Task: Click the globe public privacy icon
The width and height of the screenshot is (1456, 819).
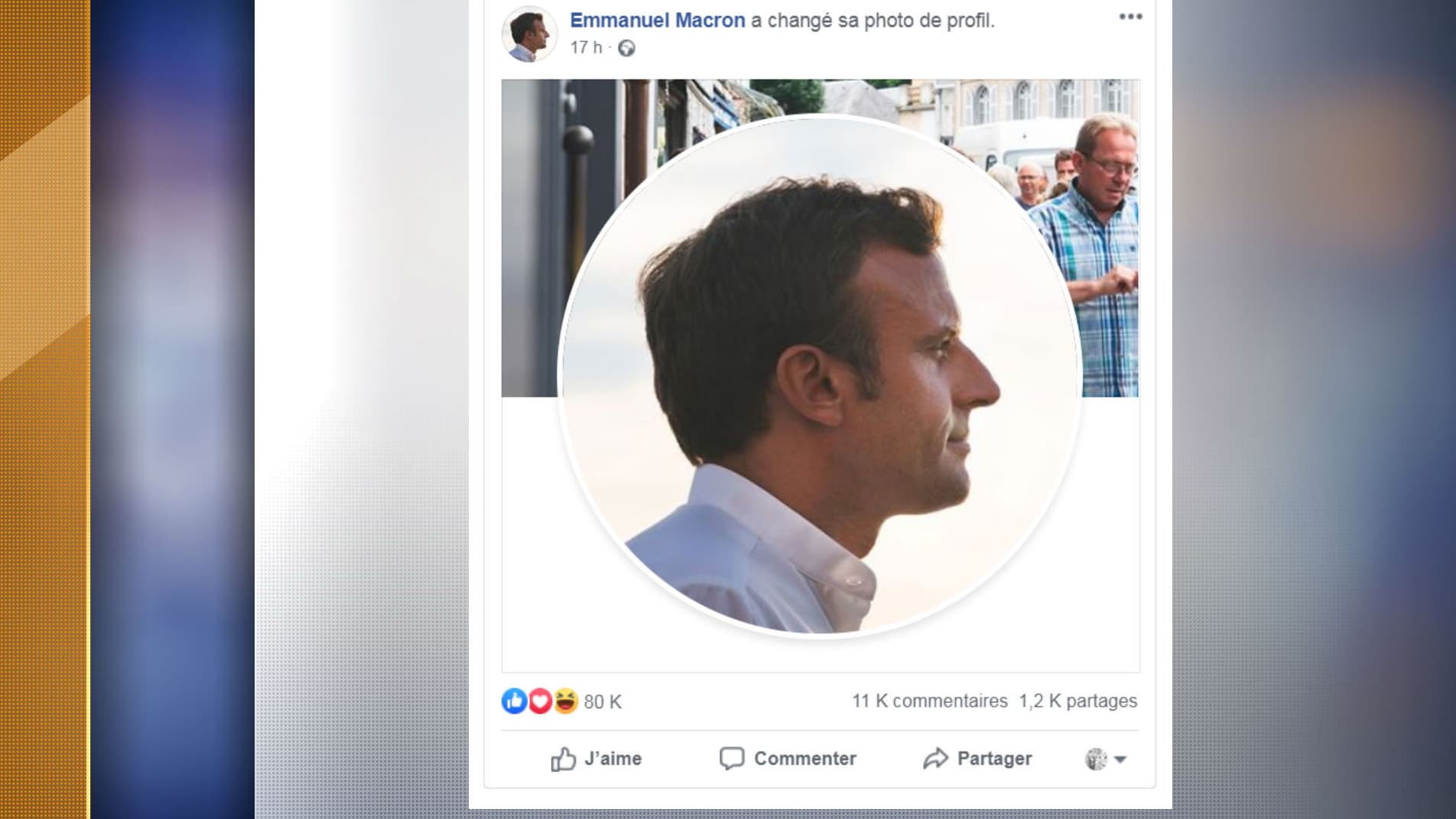Action: coord(627,48)
